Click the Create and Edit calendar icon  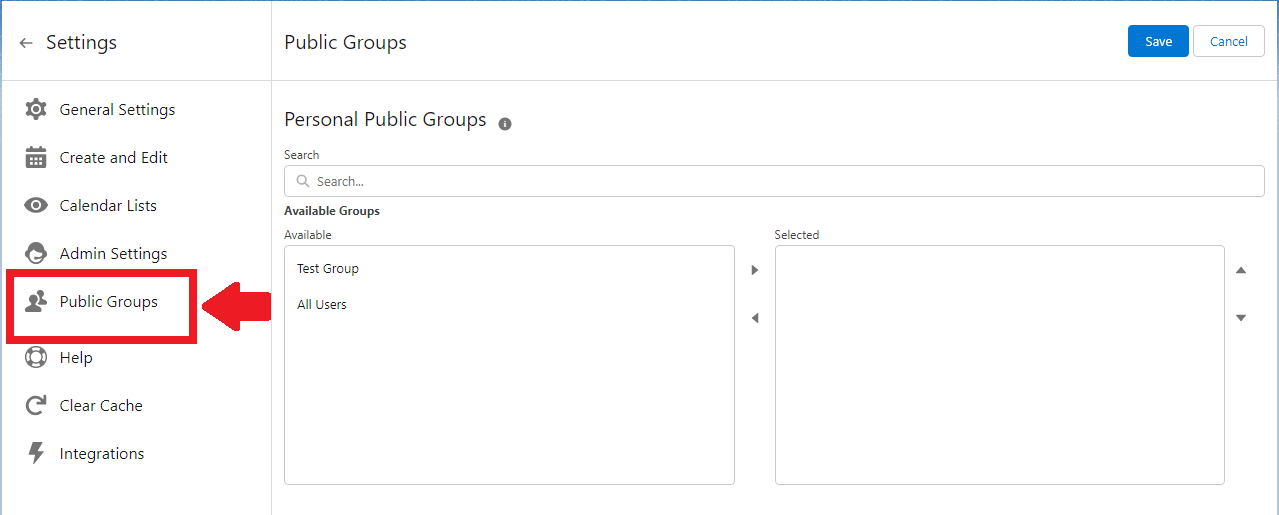[36, 157]
